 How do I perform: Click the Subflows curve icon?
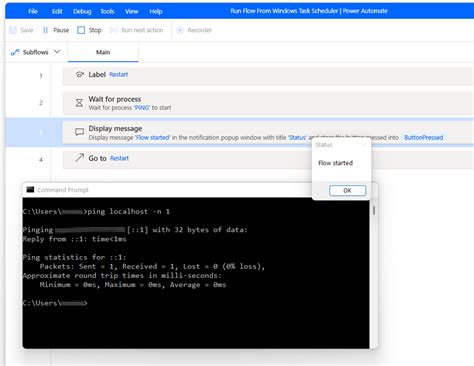click(15, 52)
